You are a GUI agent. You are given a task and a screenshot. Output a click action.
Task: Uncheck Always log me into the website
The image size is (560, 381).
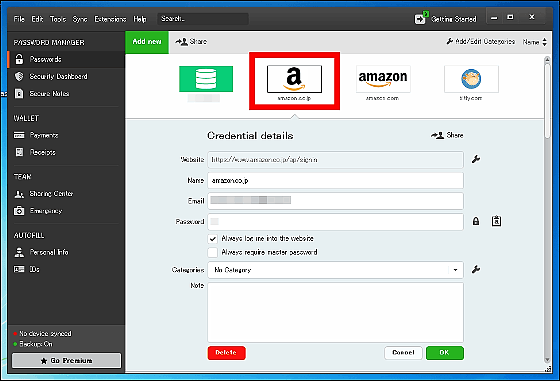pyautogui.click(x=213, y=239)
